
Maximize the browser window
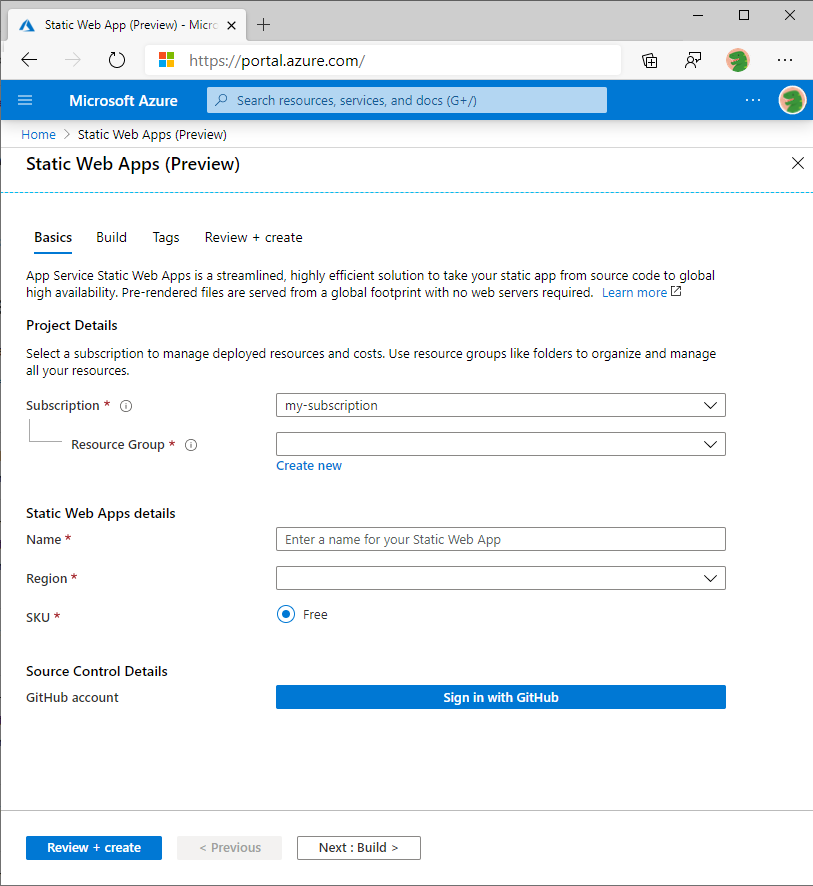[744, 15]
